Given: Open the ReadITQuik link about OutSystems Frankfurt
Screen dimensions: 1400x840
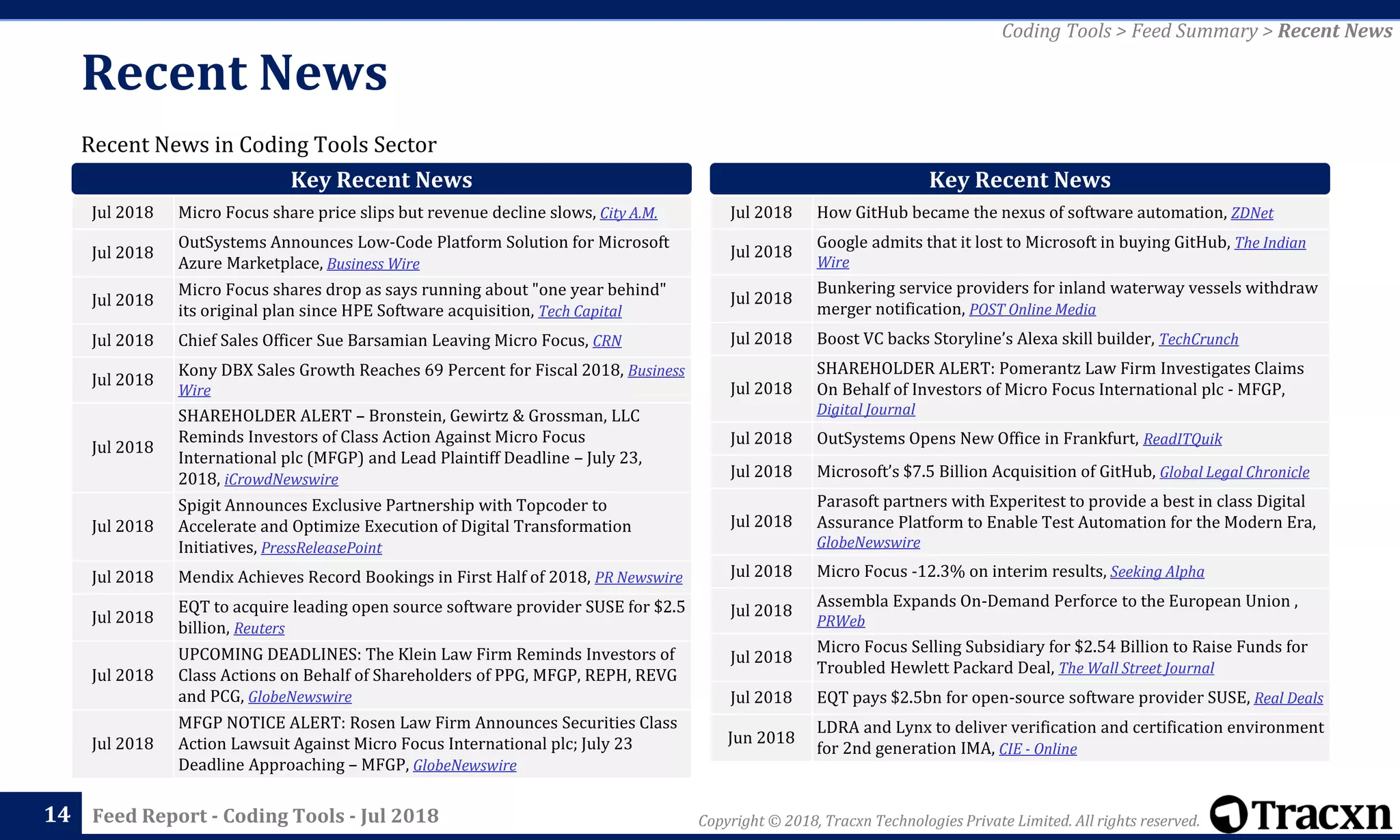Looking at the screenshot, I should pos(1183,439).
